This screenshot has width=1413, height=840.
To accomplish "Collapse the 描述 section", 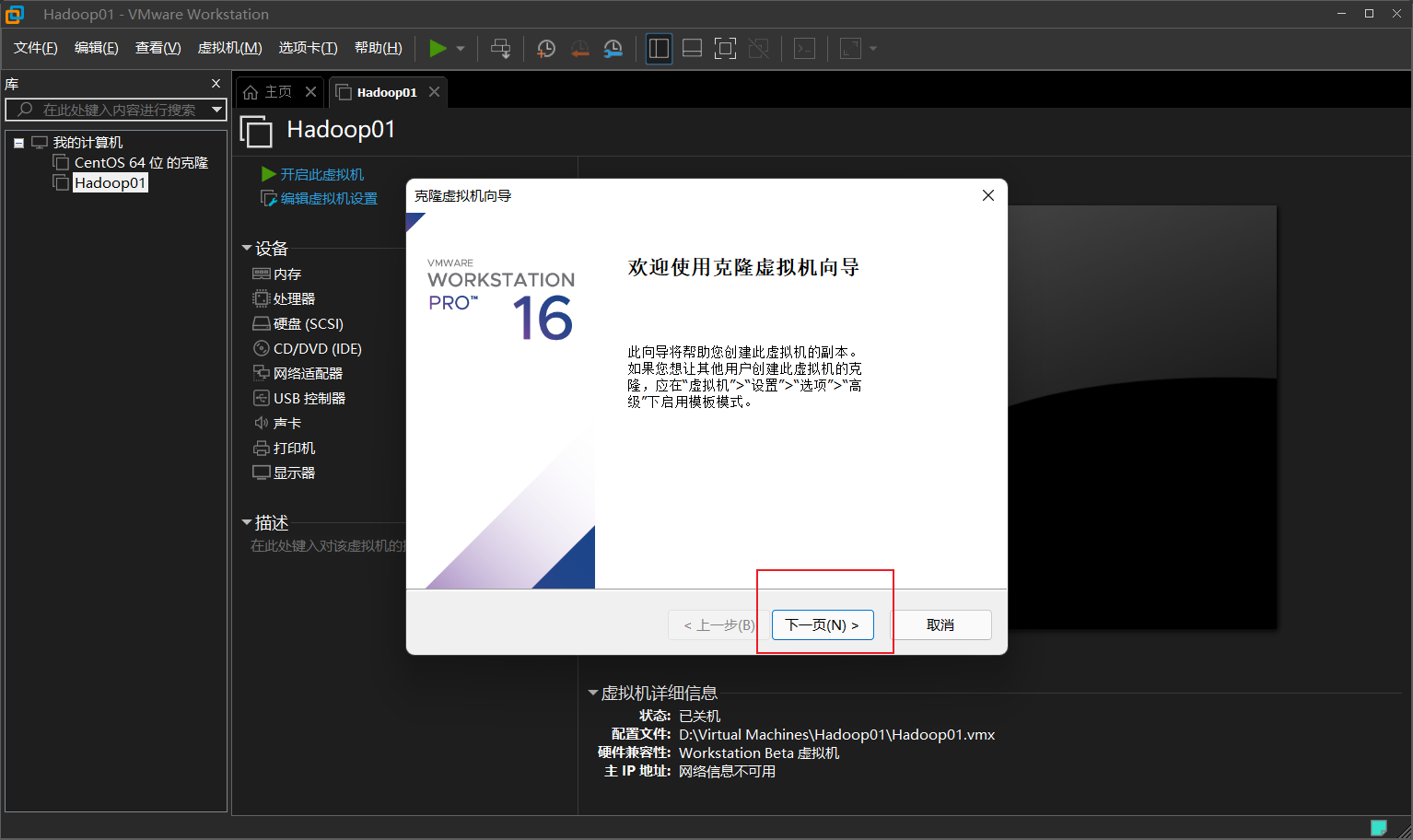I will [x=247, y=523].
